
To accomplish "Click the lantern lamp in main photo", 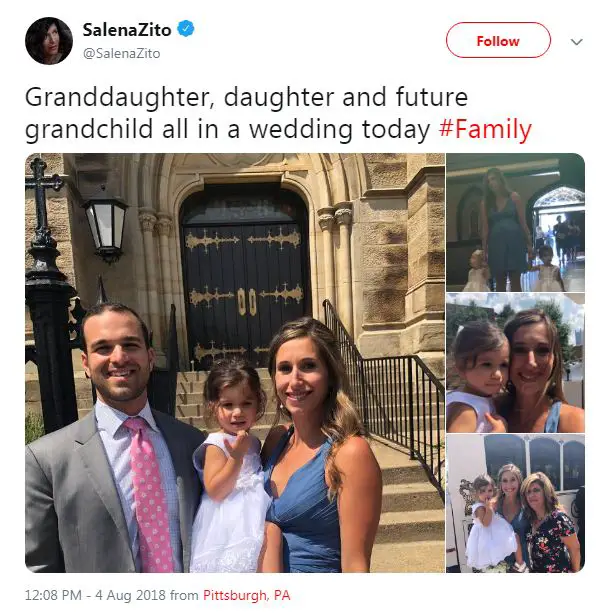I will click(x=105, y=225).
